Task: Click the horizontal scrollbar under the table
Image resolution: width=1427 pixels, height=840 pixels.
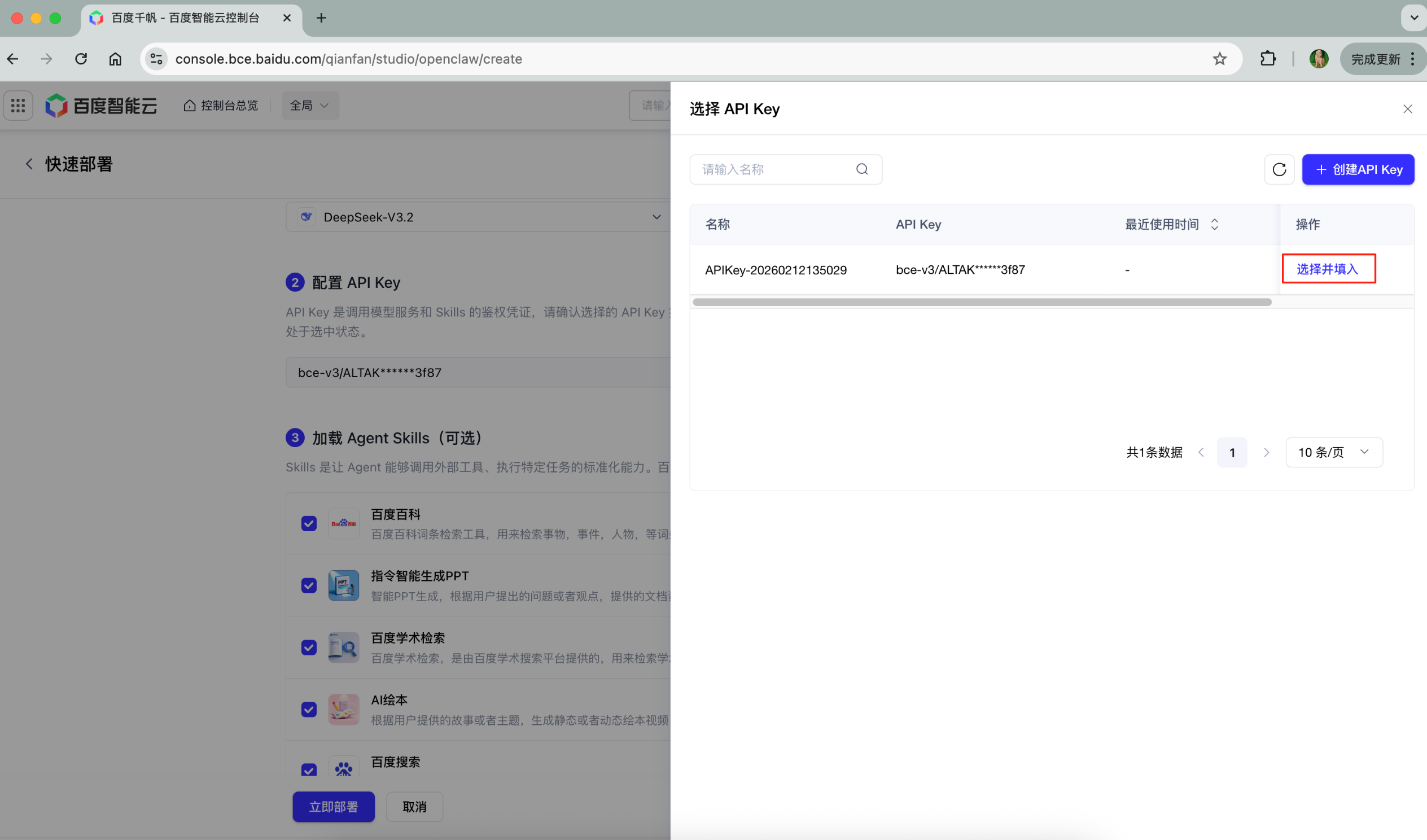Action: (x=982, y=302)
